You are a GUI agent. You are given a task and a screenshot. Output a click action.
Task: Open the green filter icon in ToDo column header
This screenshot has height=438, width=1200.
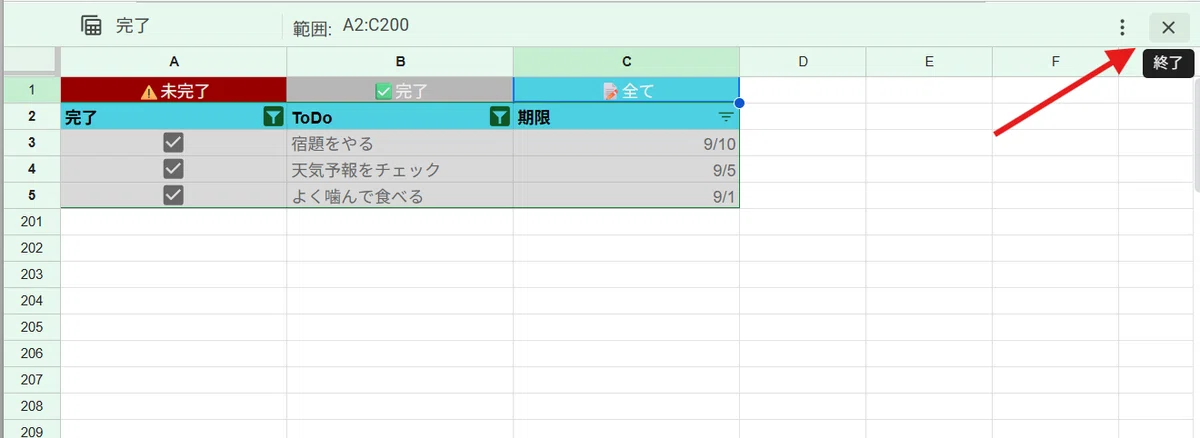click(x=499, y=117)
